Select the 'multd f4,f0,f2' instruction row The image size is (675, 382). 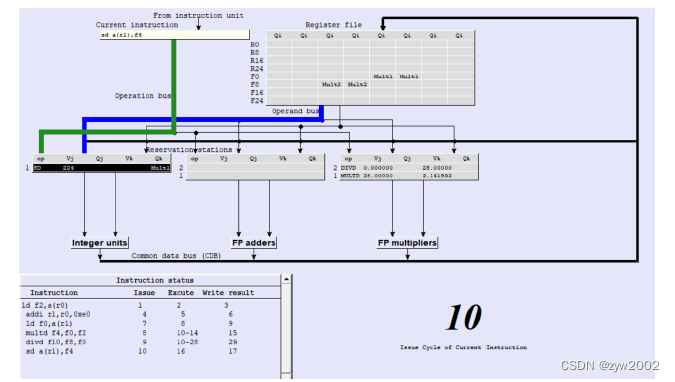coord(151,333)
